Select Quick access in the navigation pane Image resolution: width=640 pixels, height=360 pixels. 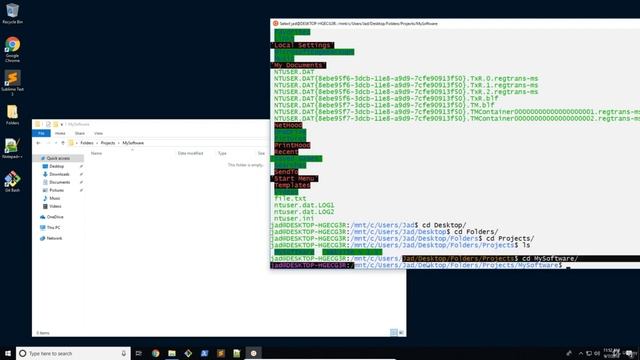point(58,158)
